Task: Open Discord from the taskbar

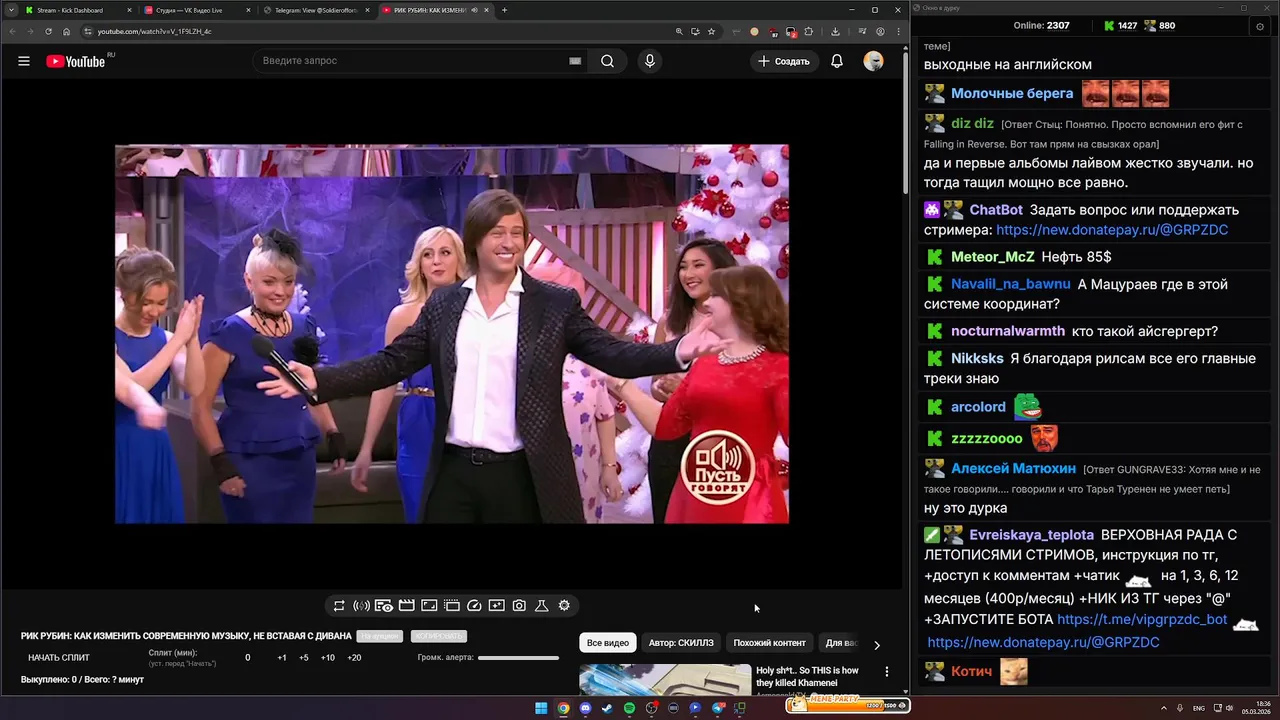Action: [585, 708]
